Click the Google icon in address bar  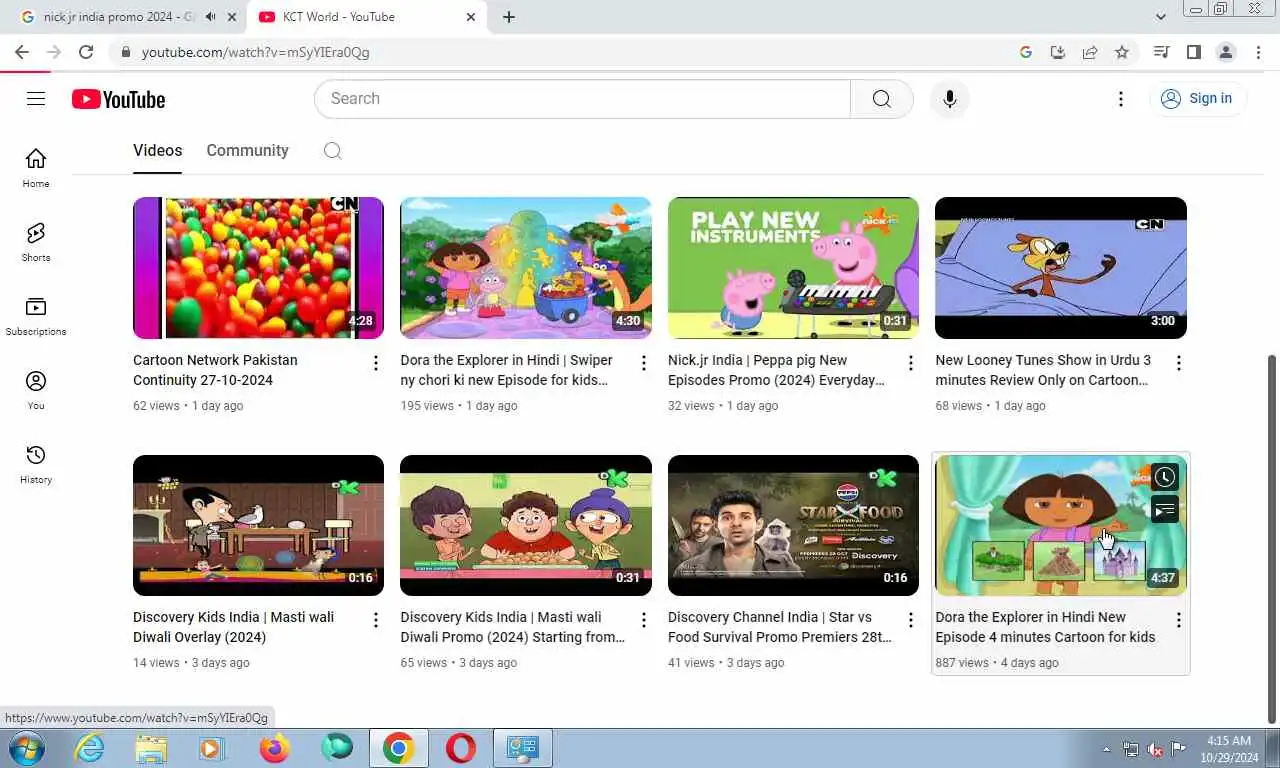point(1026,52)
